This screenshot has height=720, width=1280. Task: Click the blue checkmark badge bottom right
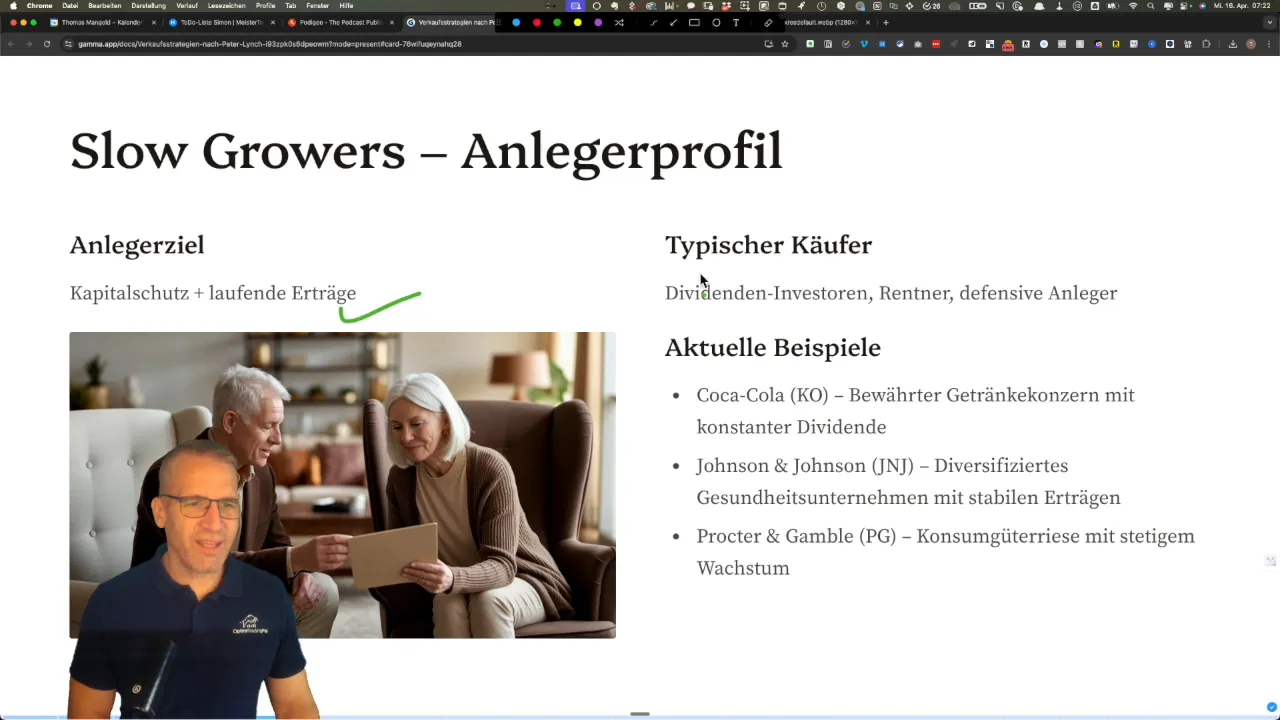(1271, 706)
